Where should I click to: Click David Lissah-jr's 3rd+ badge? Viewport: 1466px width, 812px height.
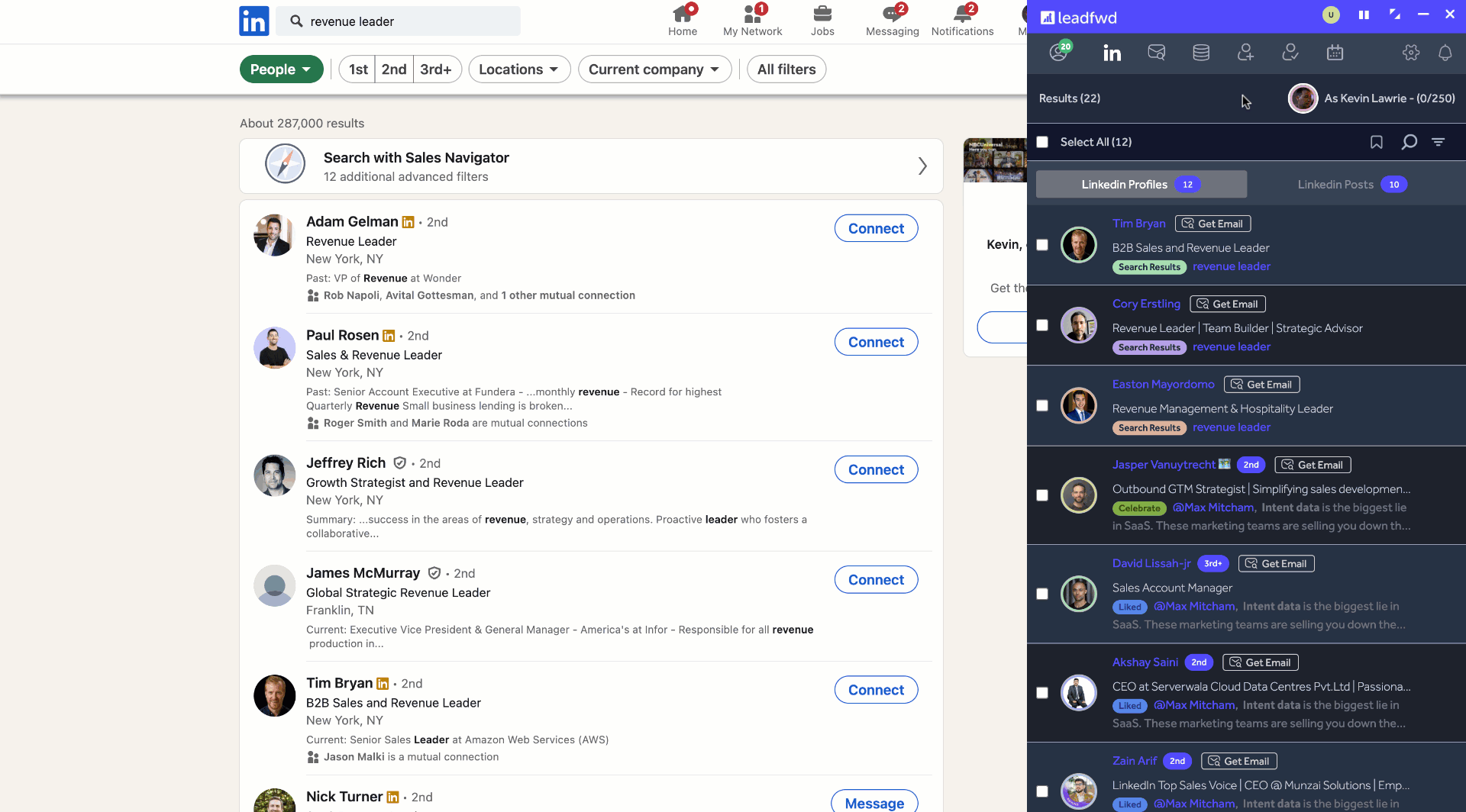(1213, 564)
